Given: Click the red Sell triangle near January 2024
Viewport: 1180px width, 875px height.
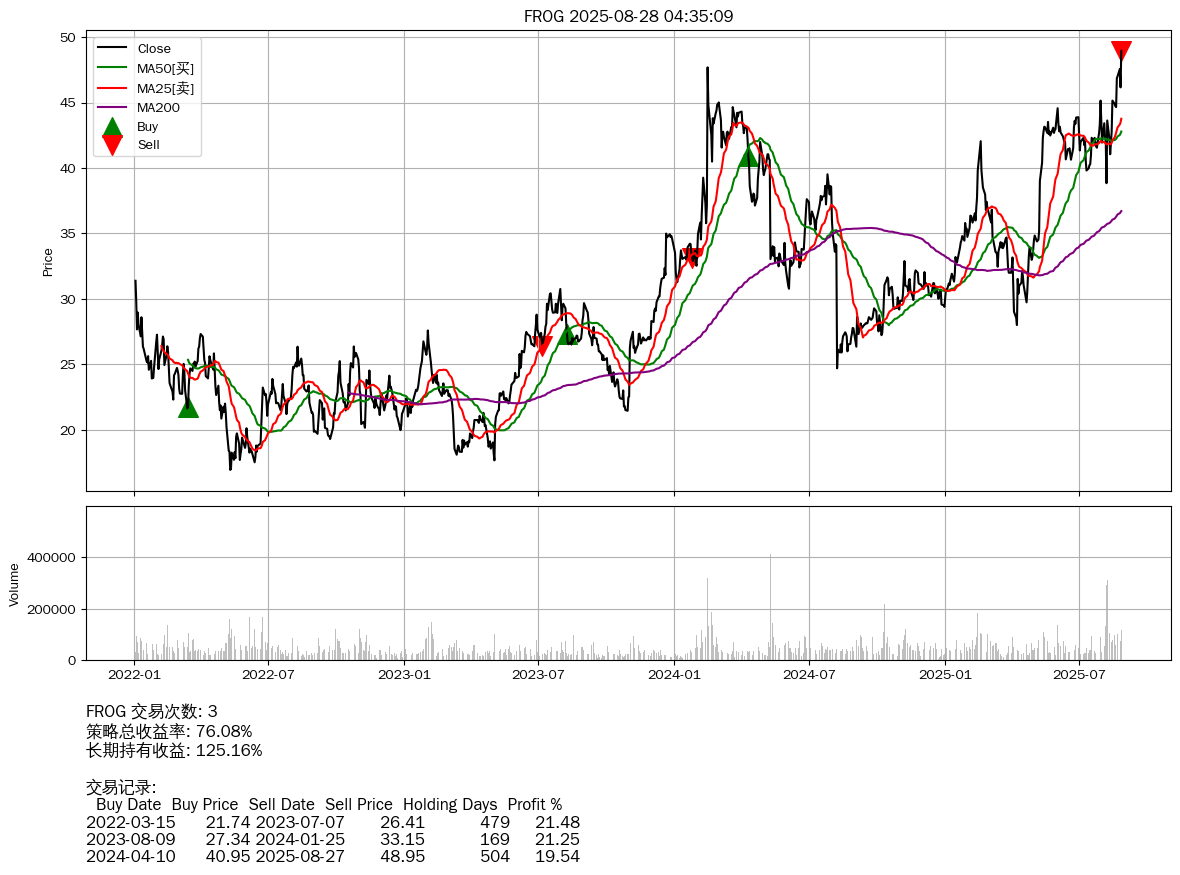Looking at the screenshot, I should click(692, 258).
